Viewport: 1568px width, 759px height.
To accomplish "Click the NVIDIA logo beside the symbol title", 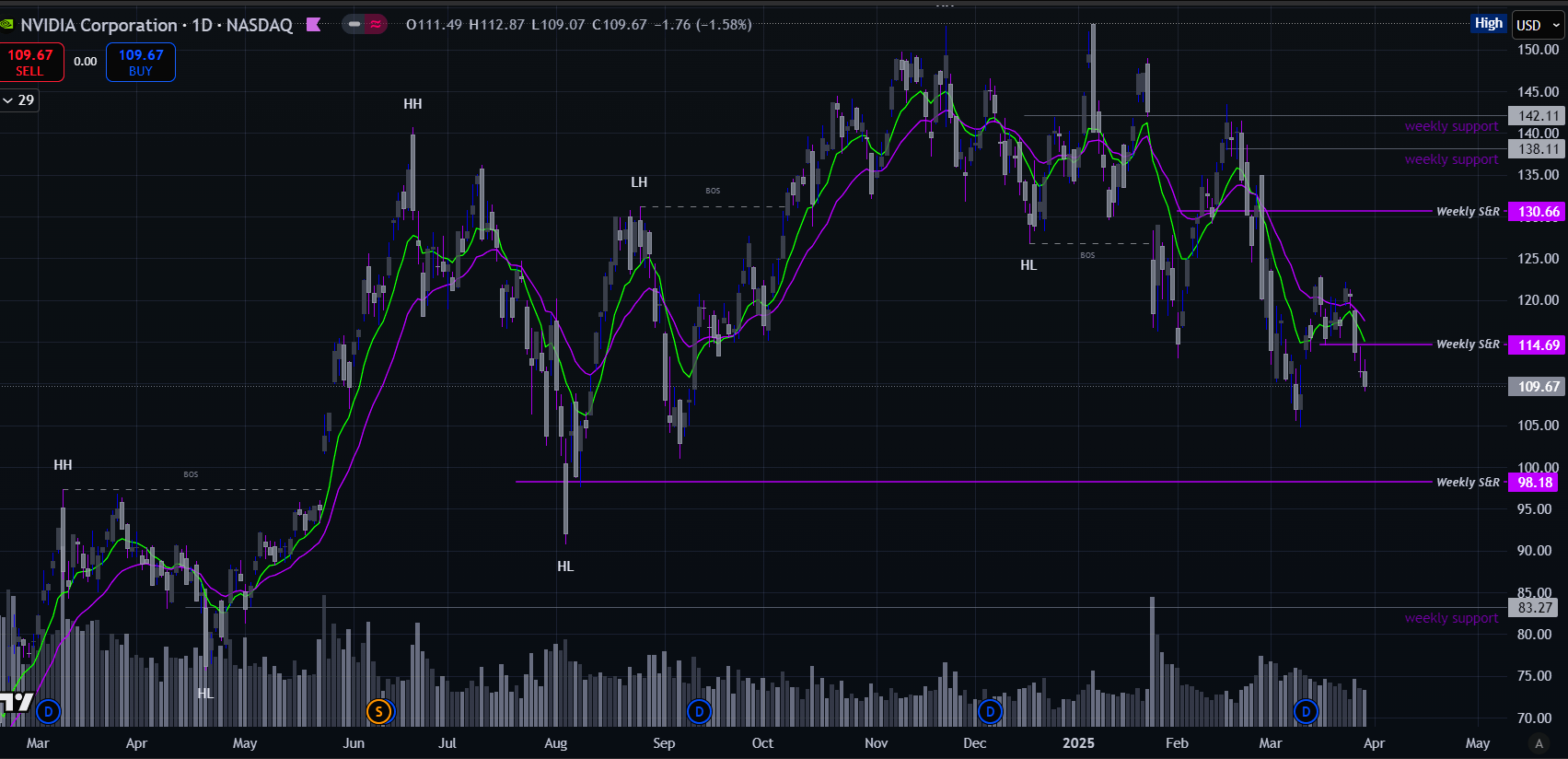I will [x=7, y=25].
